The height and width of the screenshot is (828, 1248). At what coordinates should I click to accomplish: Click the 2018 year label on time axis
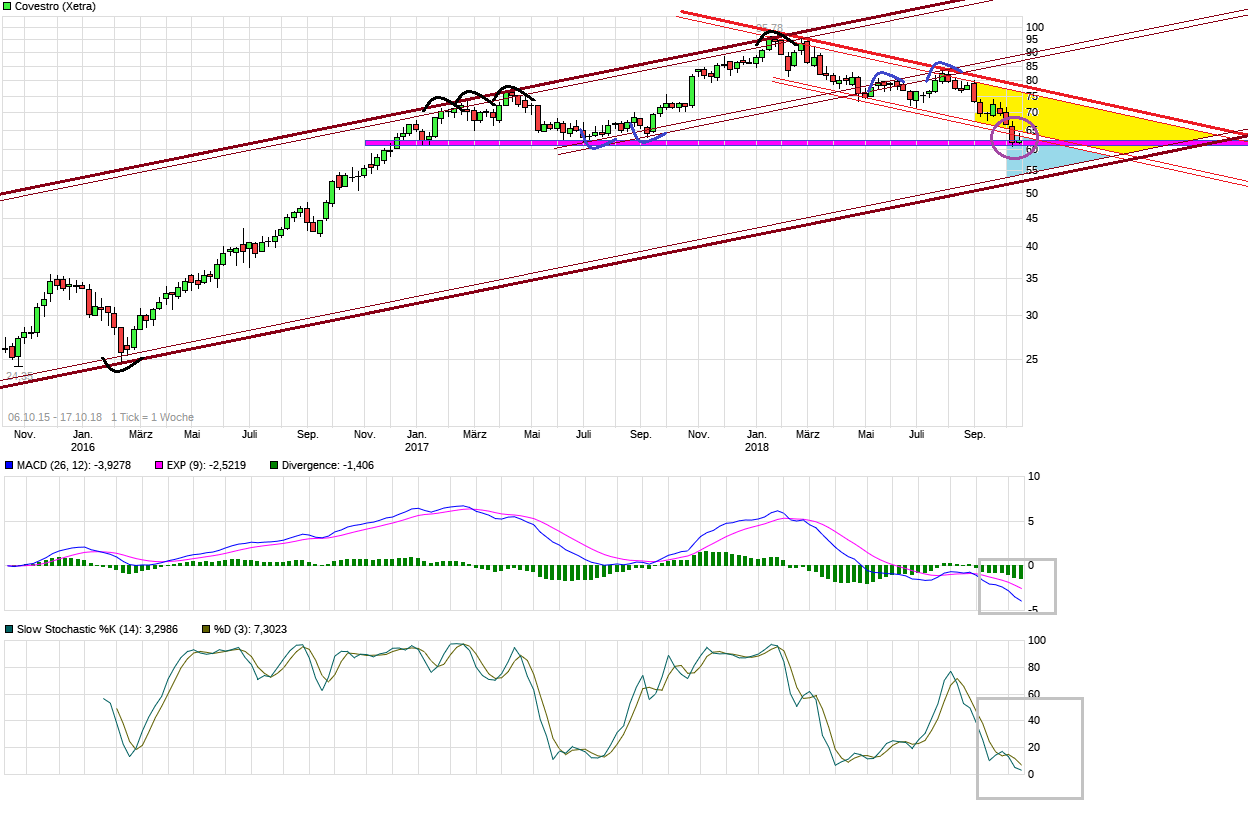756,447
